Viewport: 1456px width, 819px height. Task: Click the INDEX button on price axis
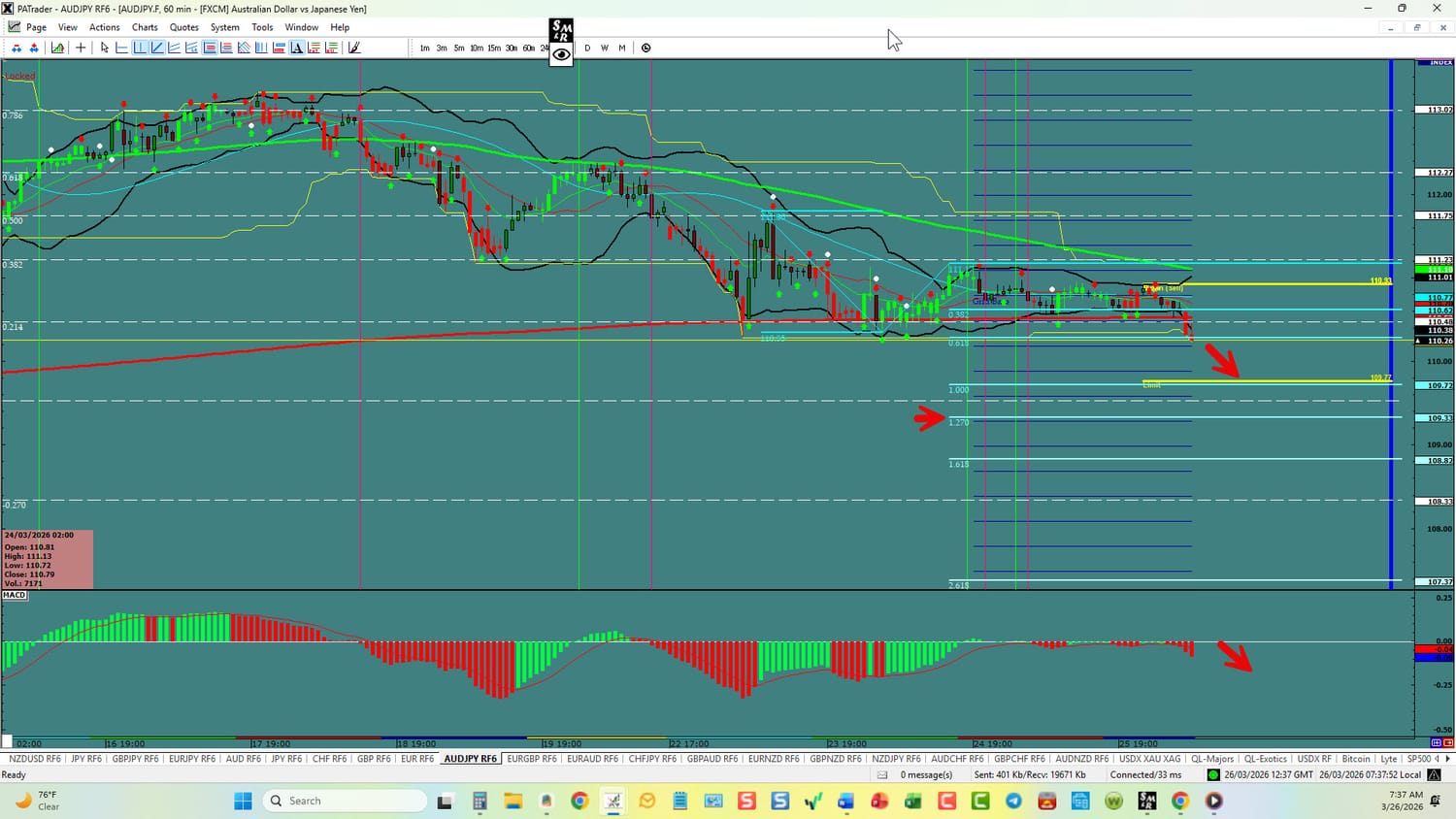pos(1434,62)
